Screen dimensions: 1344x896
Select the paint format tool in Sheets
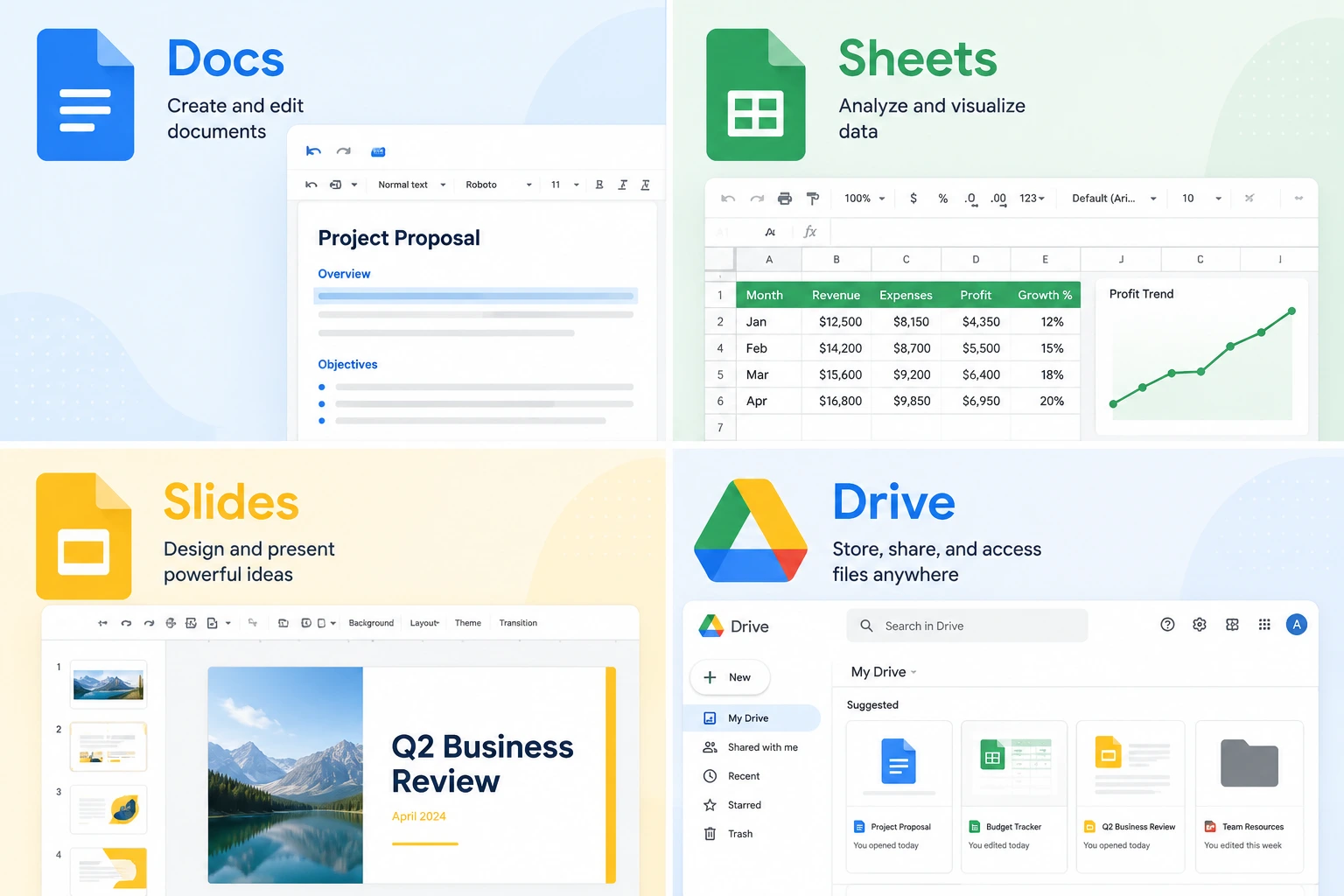813,199
